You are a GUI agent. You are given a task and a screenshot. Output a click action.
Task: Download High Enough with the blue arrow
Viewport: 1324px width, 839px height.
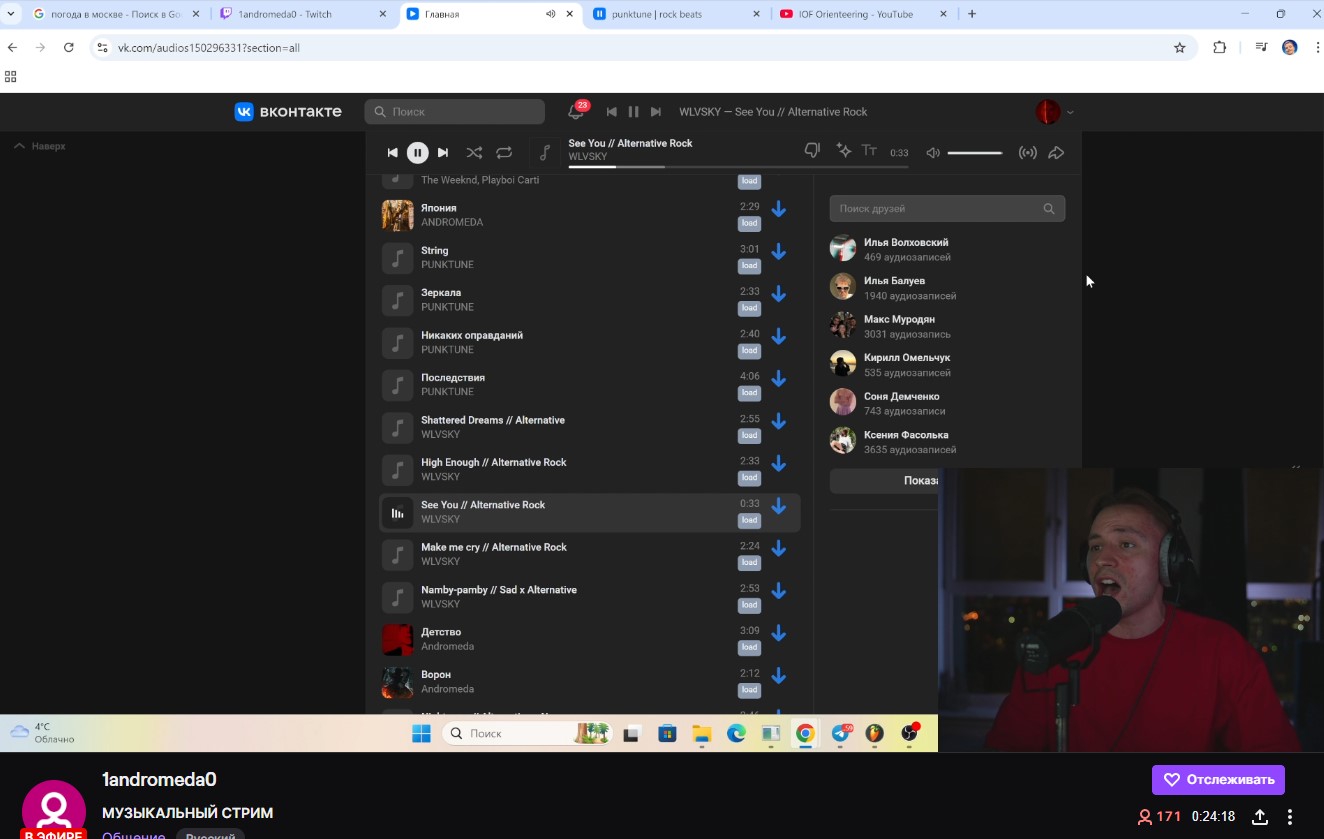pos(779,464)
